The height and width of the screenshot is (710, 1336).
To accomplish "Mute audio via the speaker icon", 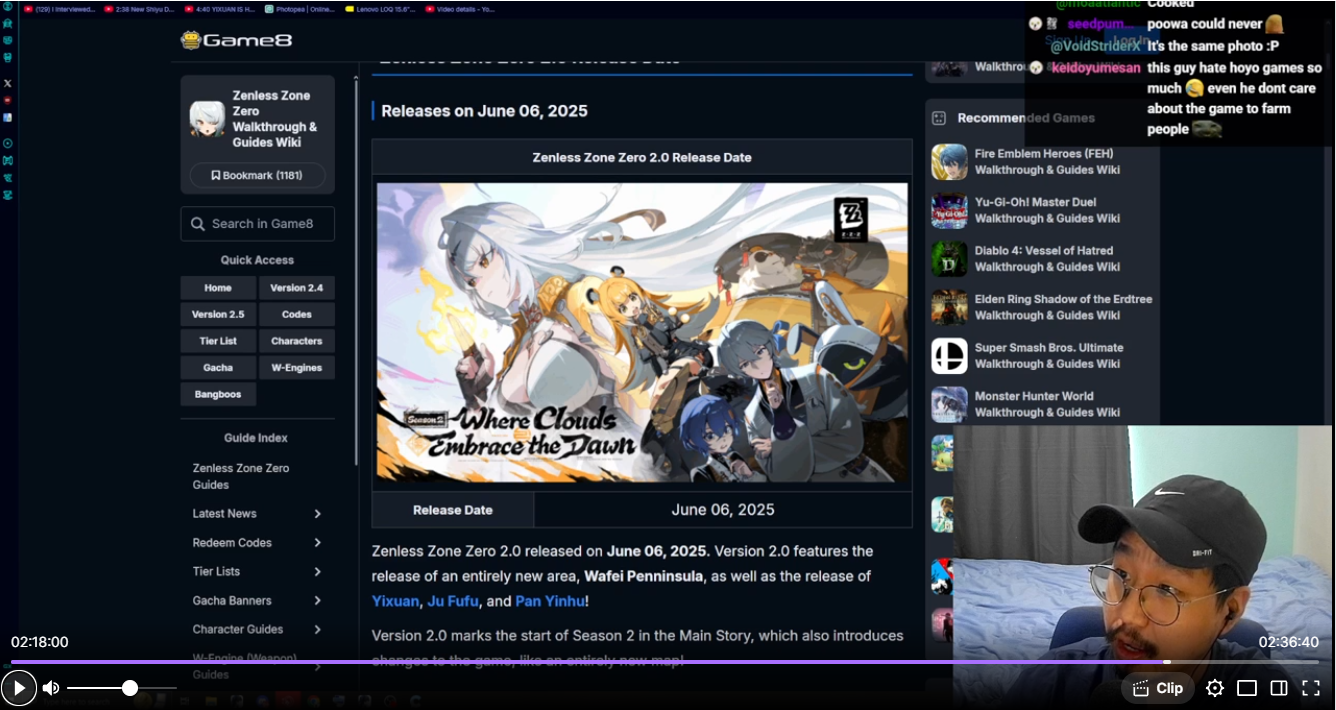I will (x=51, y=688).
